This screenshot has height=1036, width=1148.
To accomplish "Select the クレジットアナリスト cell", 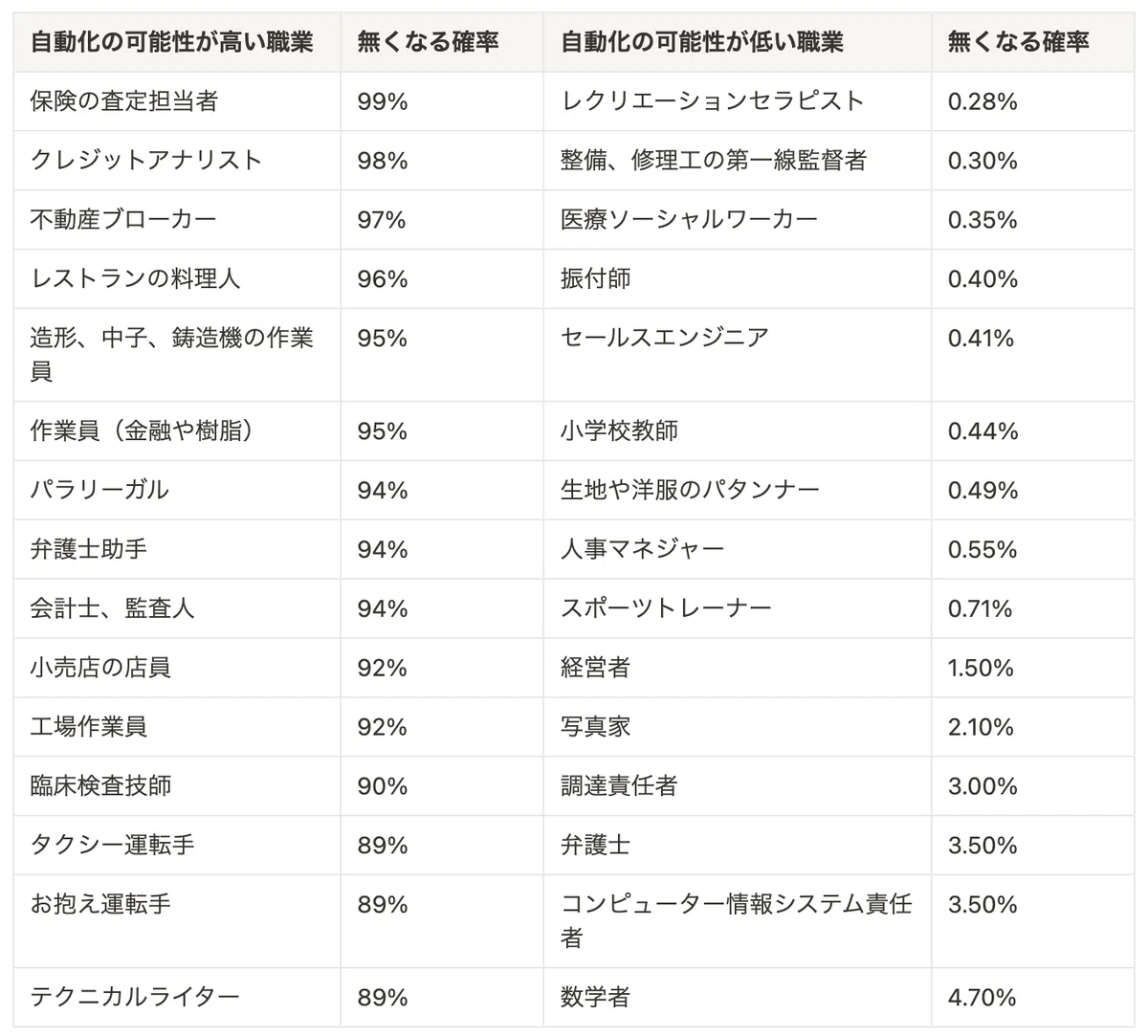I will point(177,161).
